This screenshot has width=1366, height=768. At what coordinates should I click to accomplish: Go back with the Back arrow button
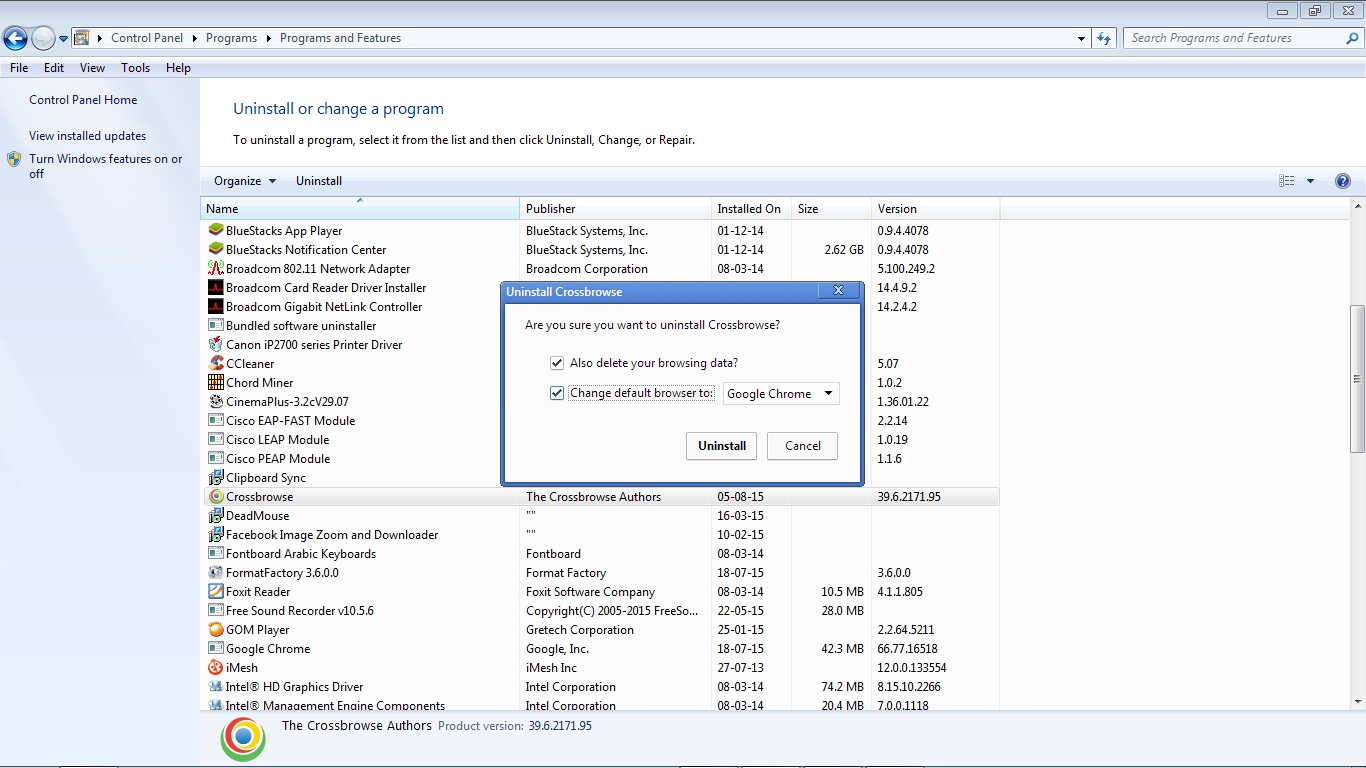[x=15, y=39]
